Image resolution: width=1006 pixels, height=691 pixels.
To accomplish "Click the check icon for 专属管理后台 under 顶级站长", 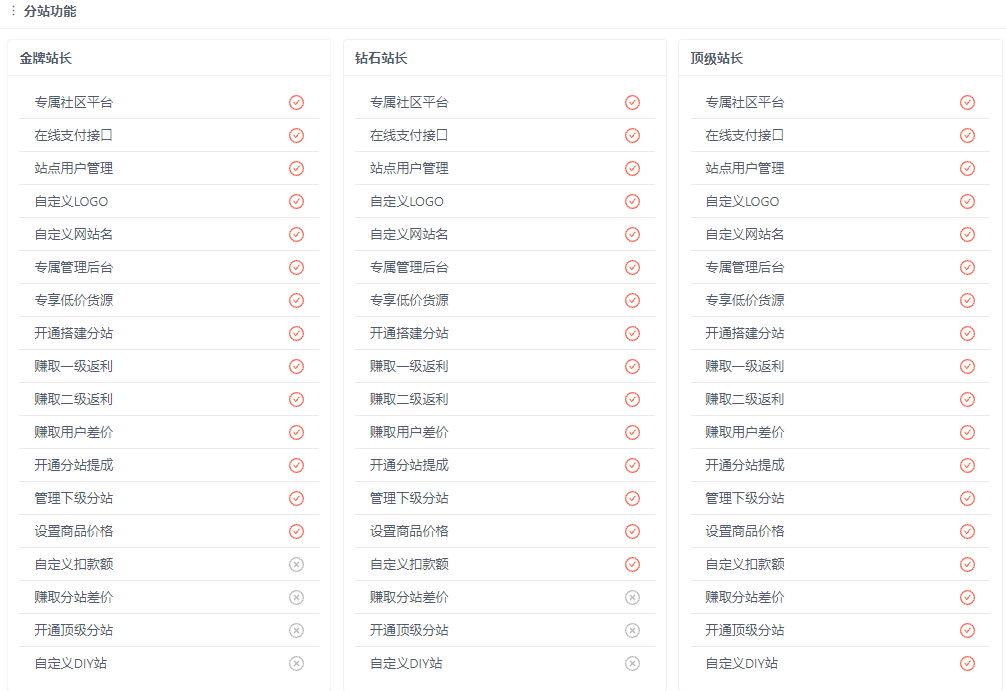I will pos(968,268).
